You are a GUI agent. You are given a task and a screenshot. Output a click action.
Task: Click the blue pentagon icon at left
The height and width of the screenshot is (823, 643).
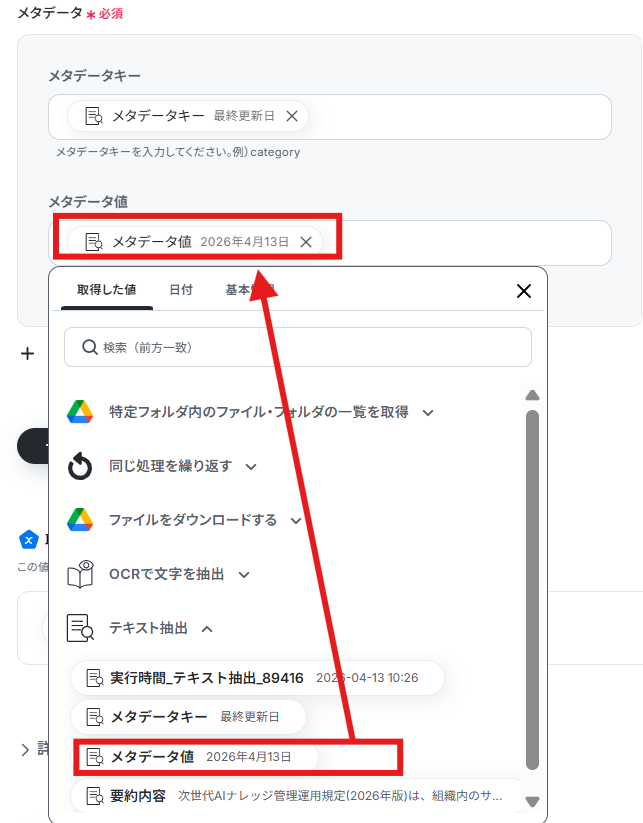click(29, 540)
